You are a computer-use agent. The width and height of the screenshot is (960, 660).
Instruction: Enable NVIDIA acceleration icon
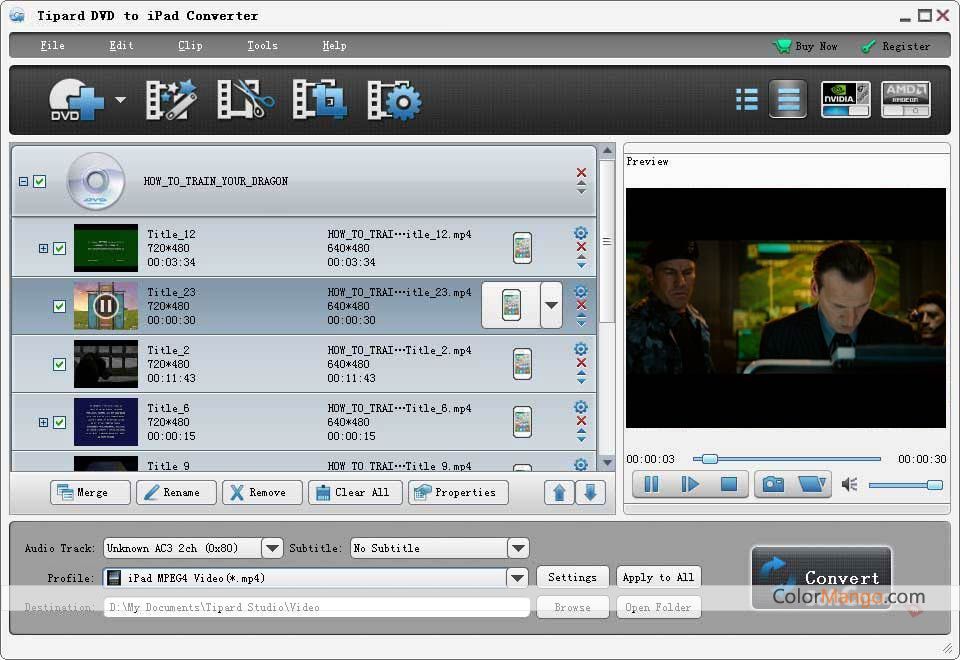coord(845,99)
